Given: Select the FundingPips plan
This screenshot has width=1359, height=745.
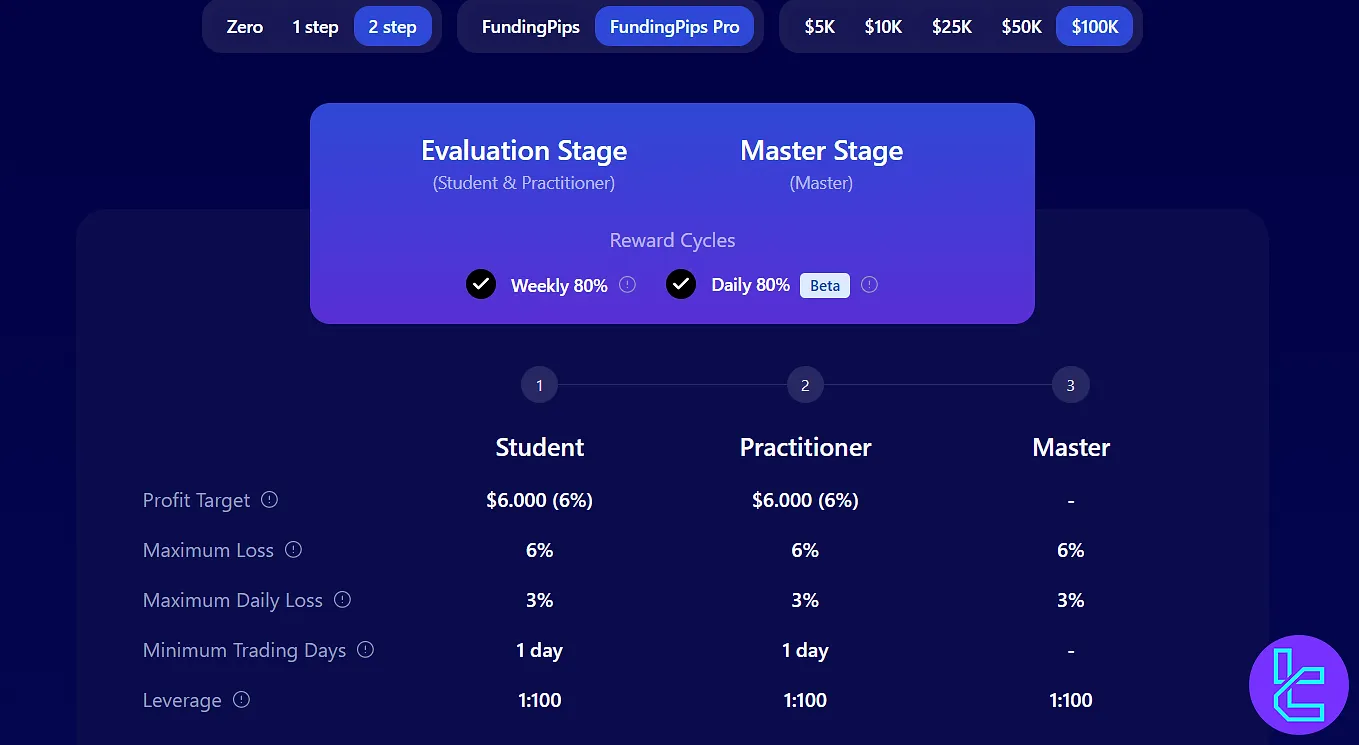Looking at the screenshot, I should click(x=529, y=26).
